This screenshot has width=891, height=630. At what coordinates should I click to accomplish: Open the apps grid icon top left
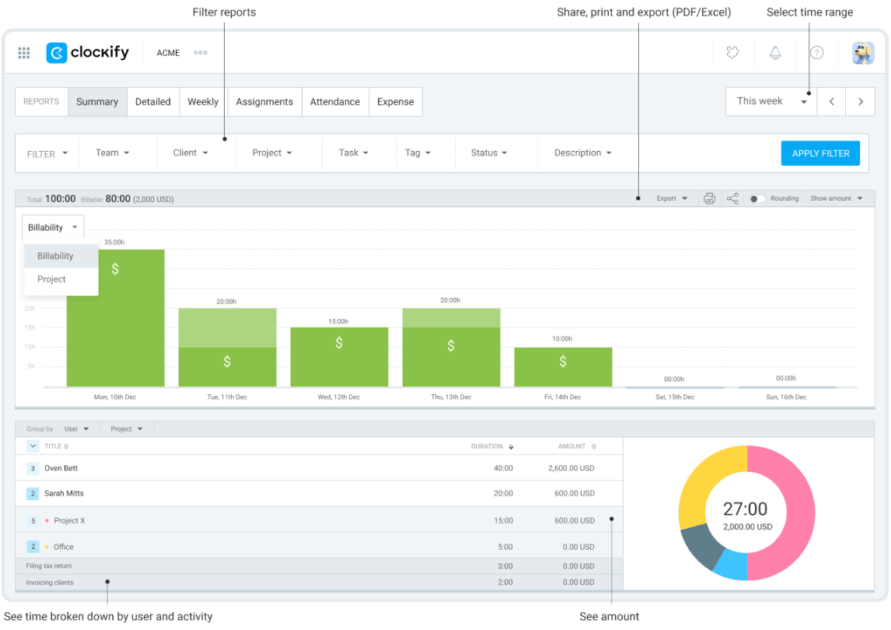pos(23,52)
